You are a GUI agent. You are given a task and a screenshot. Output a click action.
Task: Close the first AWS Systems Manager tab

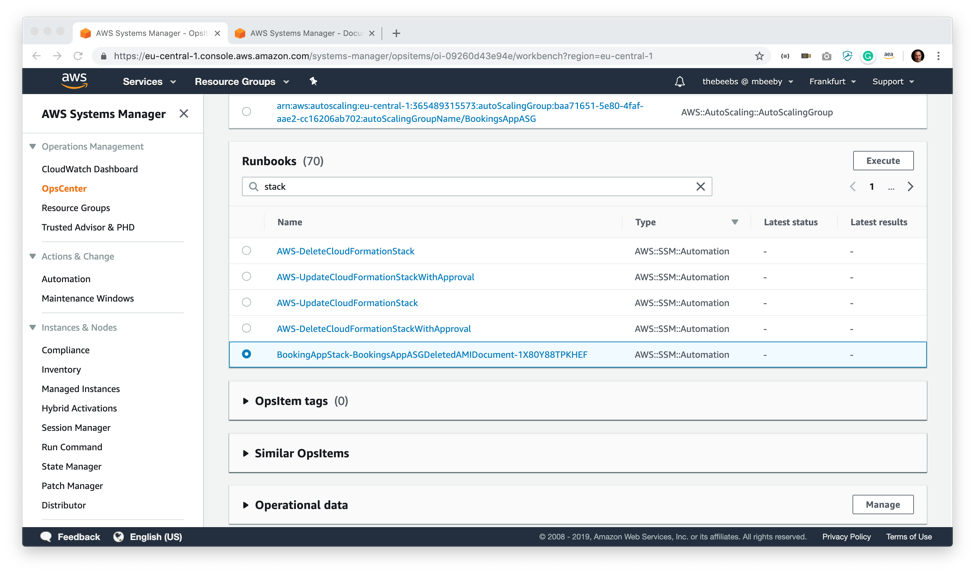coord(217,34)
